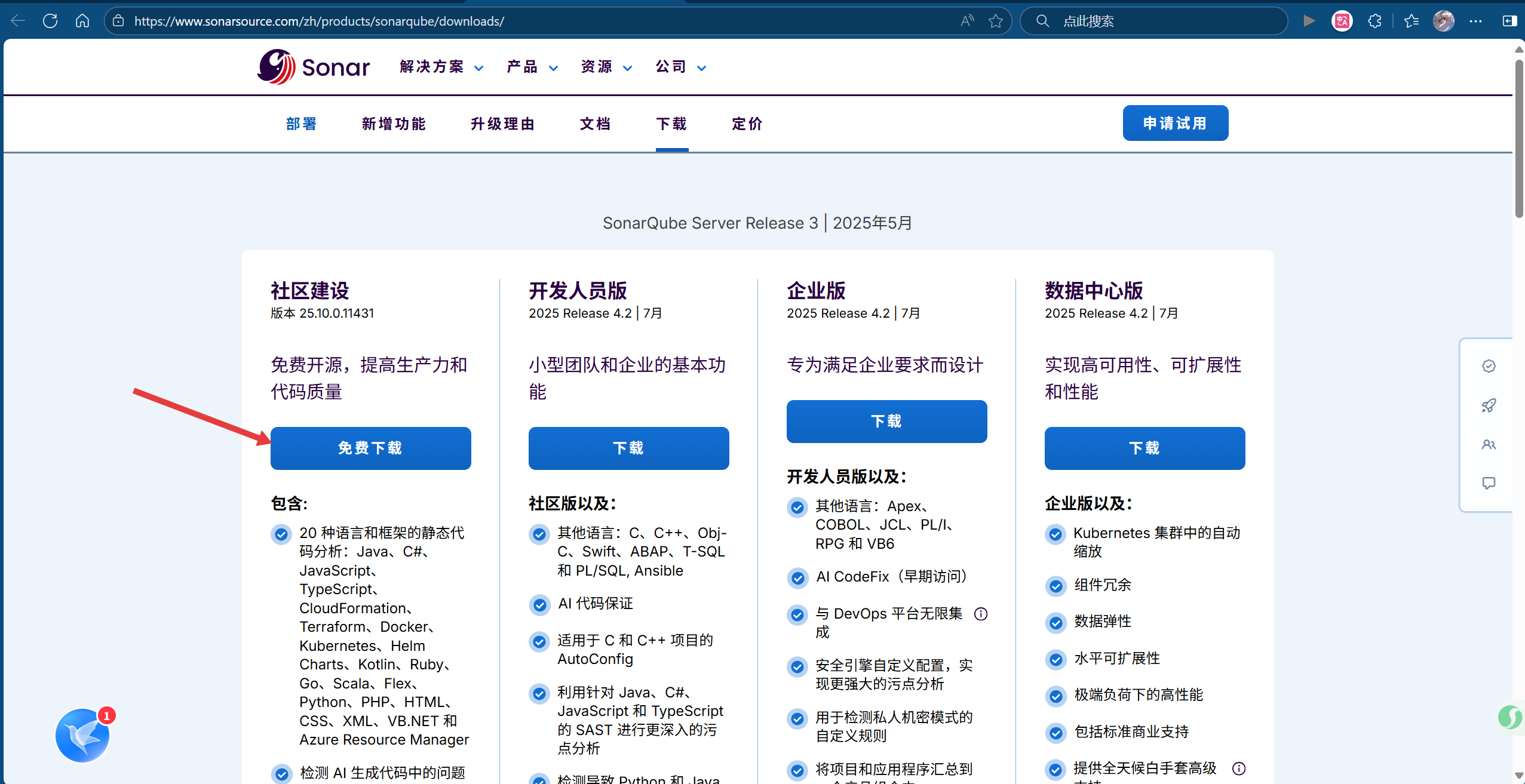The width and height of the screenshot is (1525, 784).
Task: Expand the 解决方案 menu
Action: (x=441, y=67)
